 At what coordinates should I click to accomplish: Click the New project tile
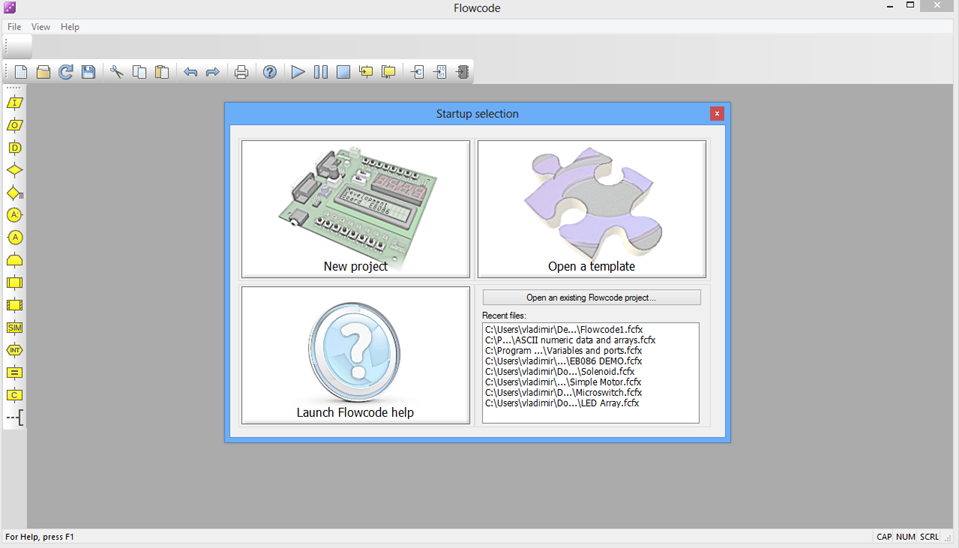[x=355, y=209]
